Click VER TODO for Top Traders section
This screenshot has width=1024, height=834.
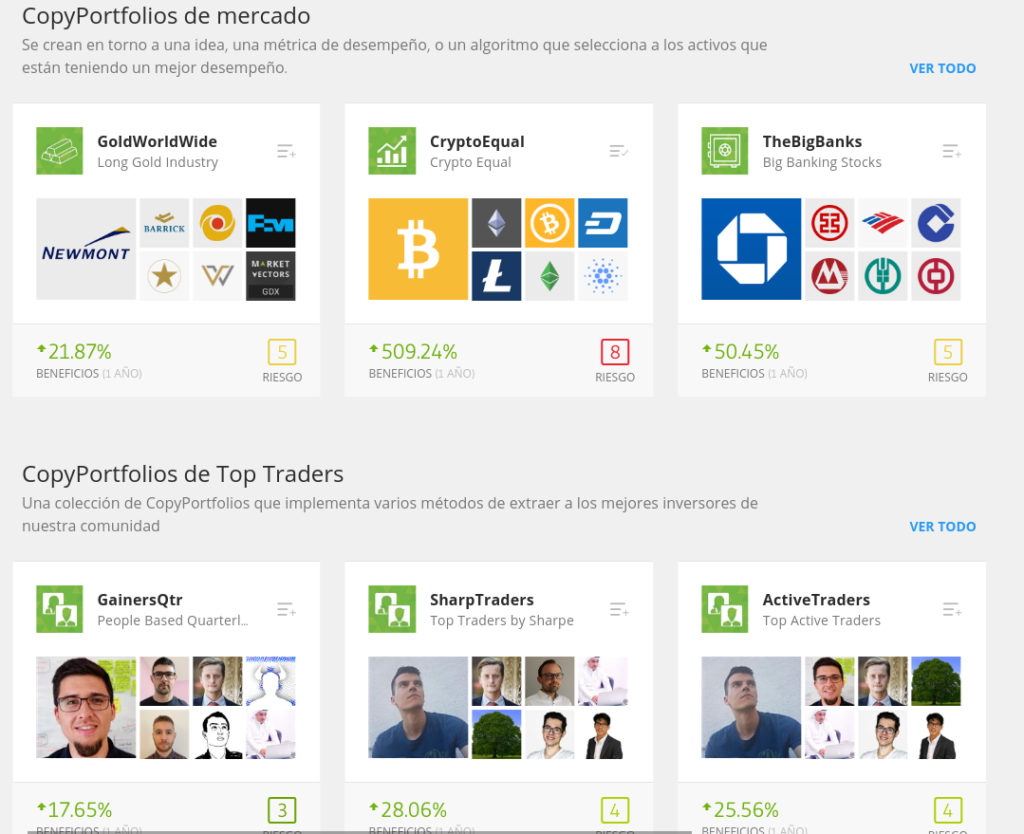942,526
